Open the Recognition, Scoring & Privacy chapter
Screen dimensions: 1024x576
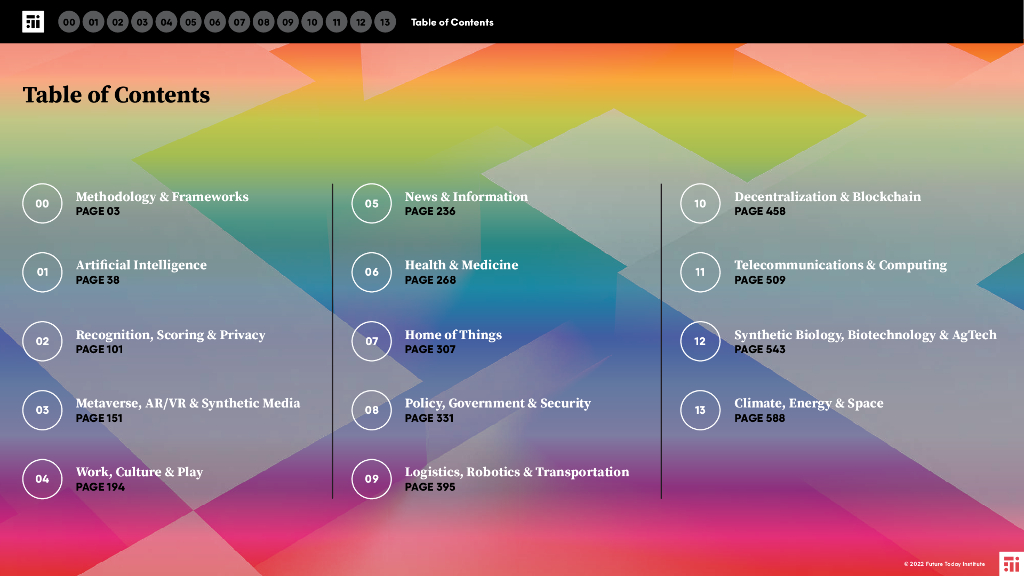point(170,335)
